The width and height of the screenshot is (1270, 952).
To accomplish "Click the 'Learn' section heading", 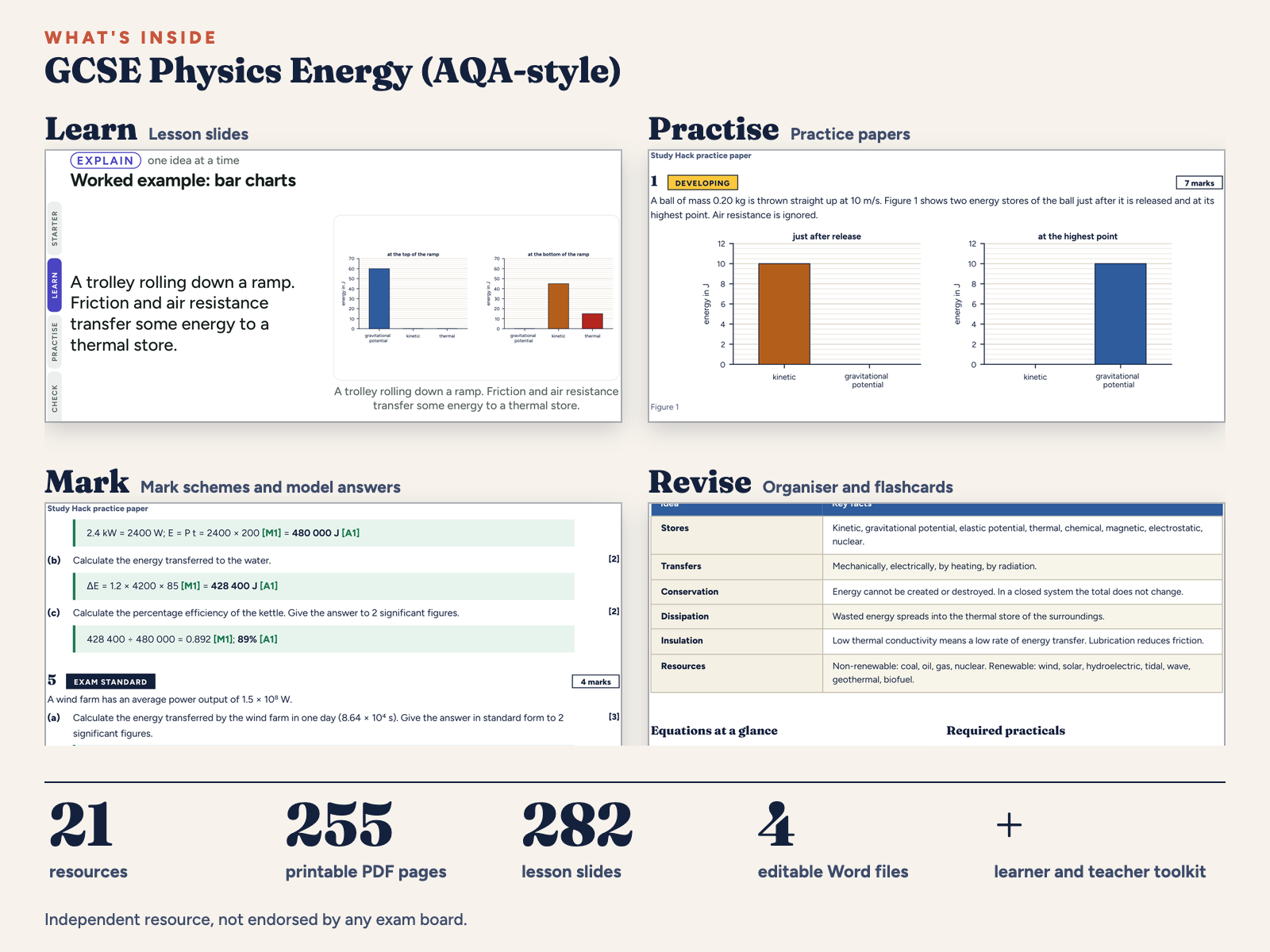I will point(91,129).
